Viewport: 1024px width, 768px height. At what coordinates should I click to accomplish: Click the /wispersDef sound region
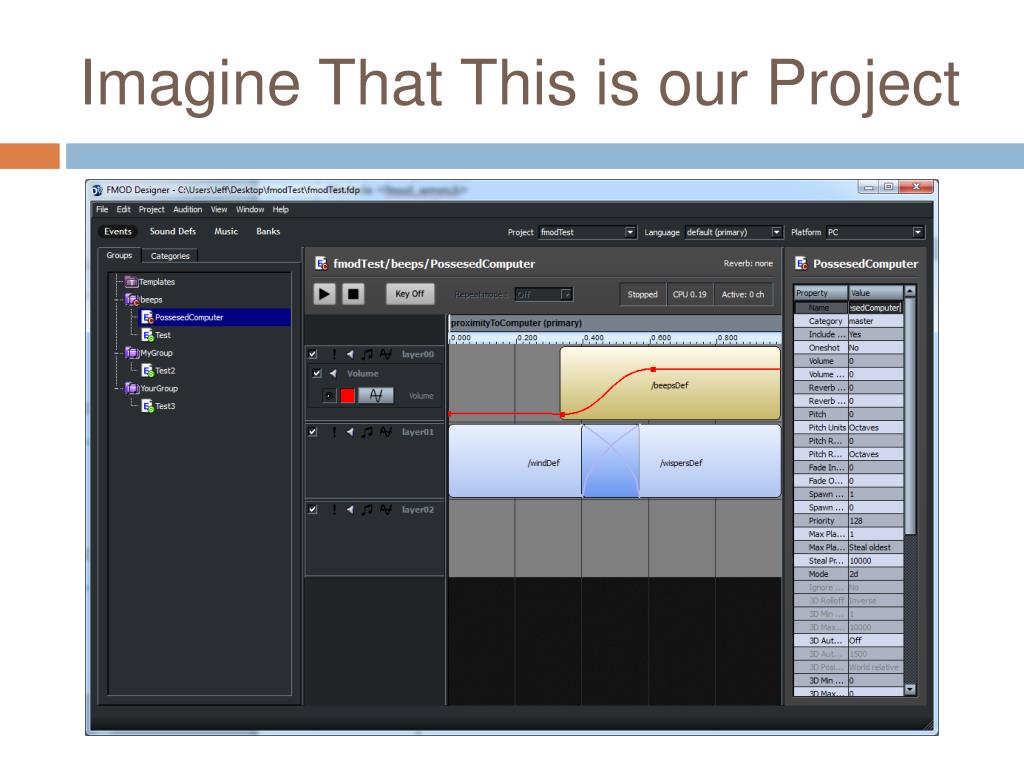tap(710, 462)
